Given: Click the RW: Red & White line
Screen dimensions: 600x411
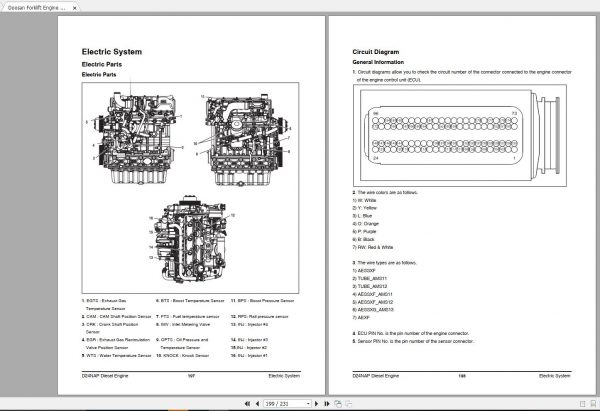Looking at the screenshot, I should (373, 247).
